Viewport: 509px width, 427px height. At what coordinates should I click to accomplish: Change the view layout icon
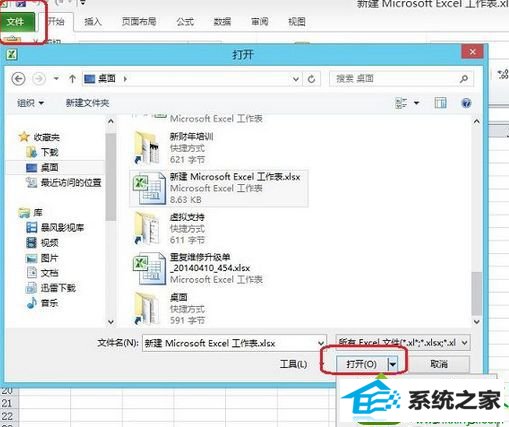[401, 103]
